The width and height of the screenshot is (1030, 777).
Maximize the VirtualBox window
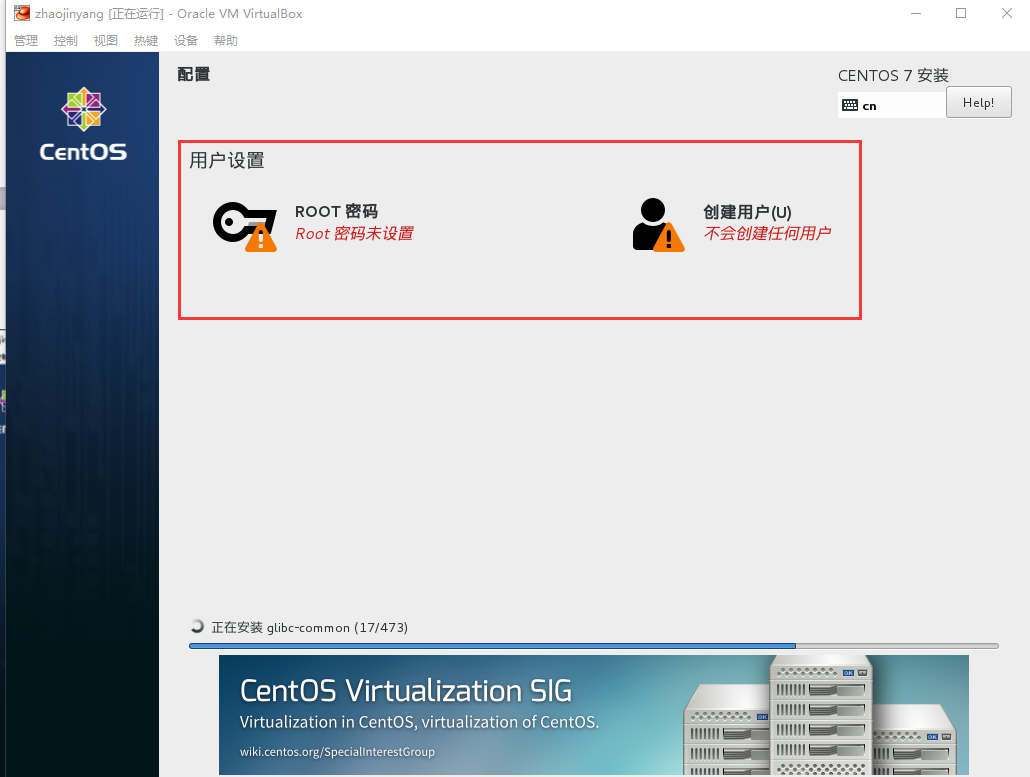(x=961, y=13)
